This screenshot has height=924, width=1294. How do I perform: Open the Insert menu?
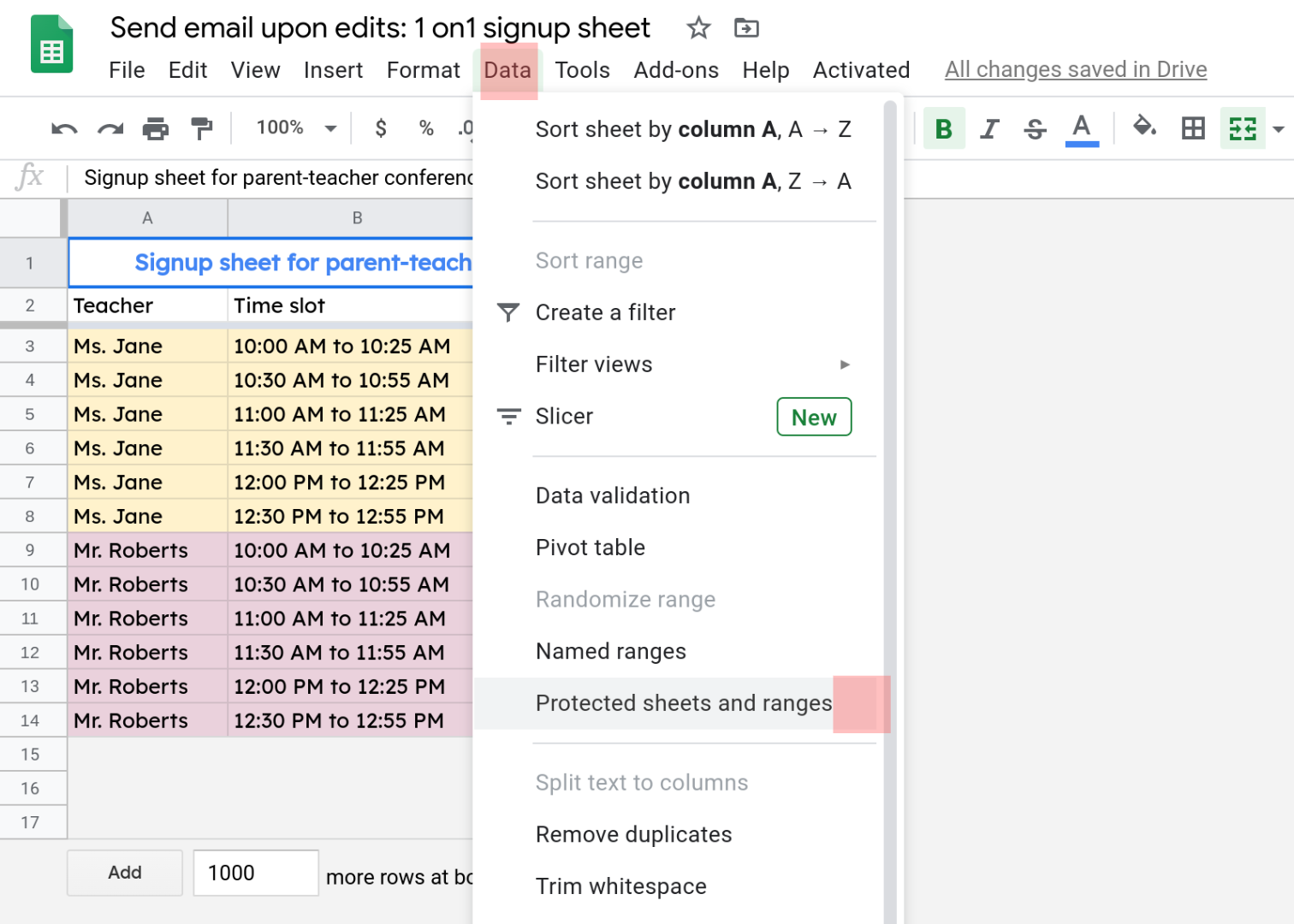click(333, 70)
